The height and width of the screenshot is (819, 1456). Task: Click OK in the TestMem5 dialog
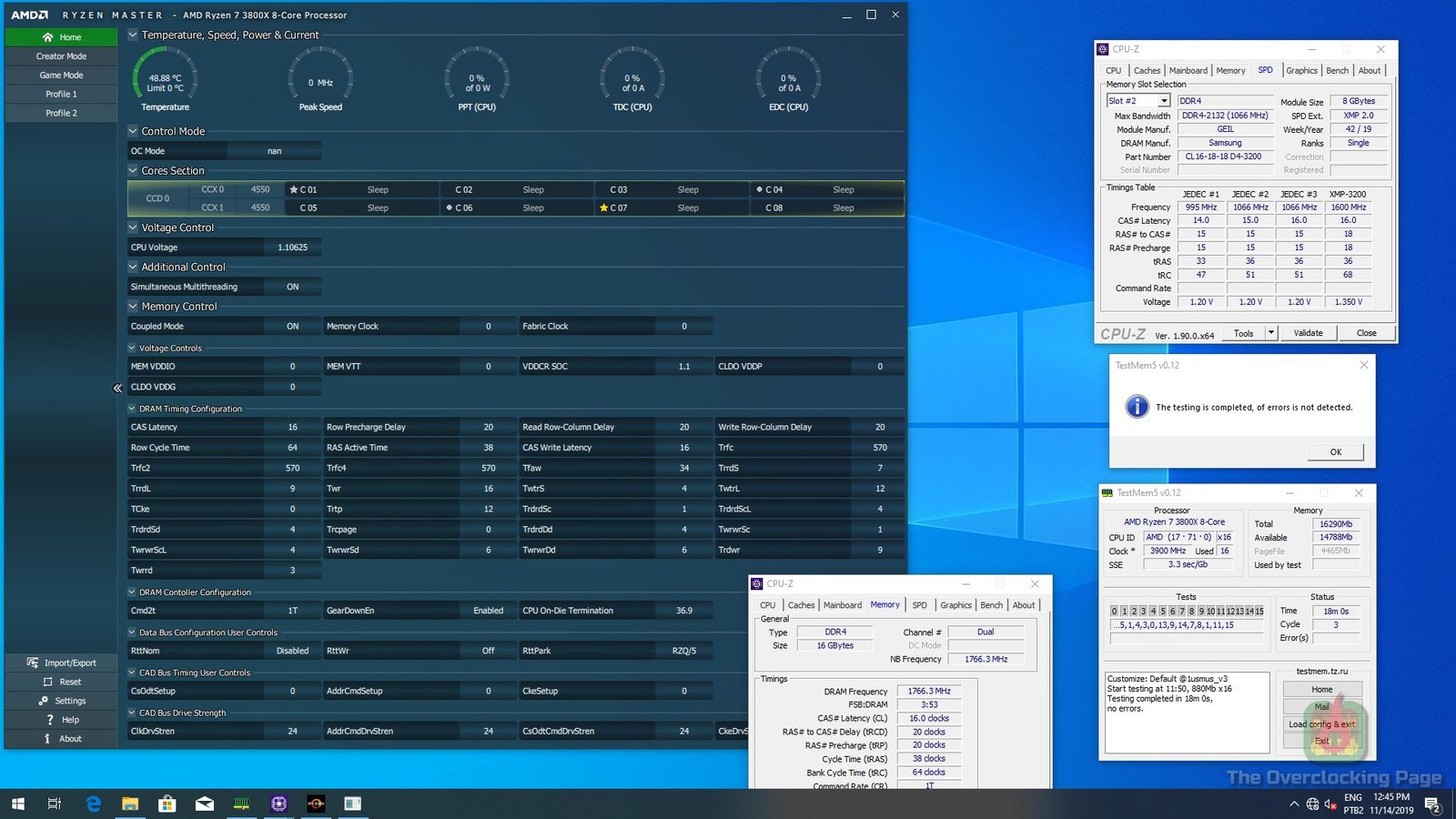point(1335,452)
